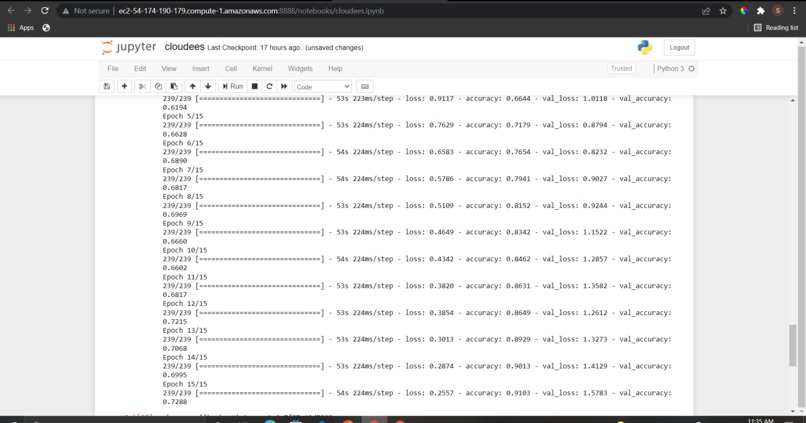Screen dimensions: 806x423
Task: Click the 'Epoch 15/15' output line
Action: (185, 384)
